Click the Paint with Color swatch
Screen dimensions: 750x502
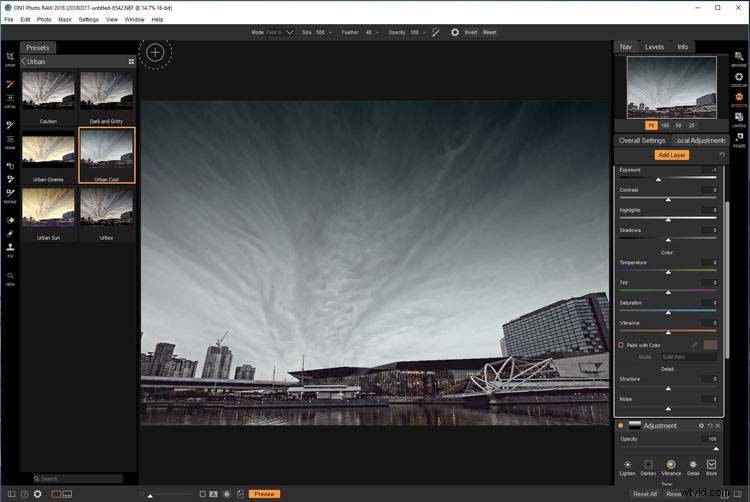click(710, 345)
